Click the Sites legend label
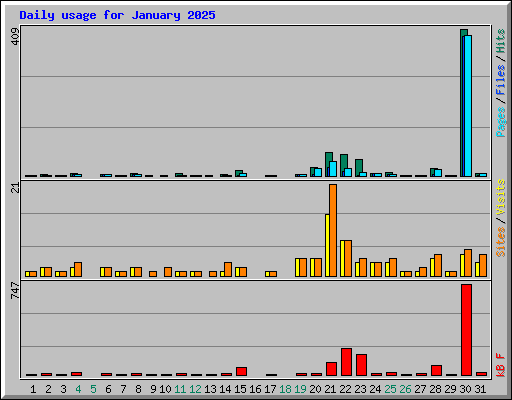512x400 pixels. point(500,241)
